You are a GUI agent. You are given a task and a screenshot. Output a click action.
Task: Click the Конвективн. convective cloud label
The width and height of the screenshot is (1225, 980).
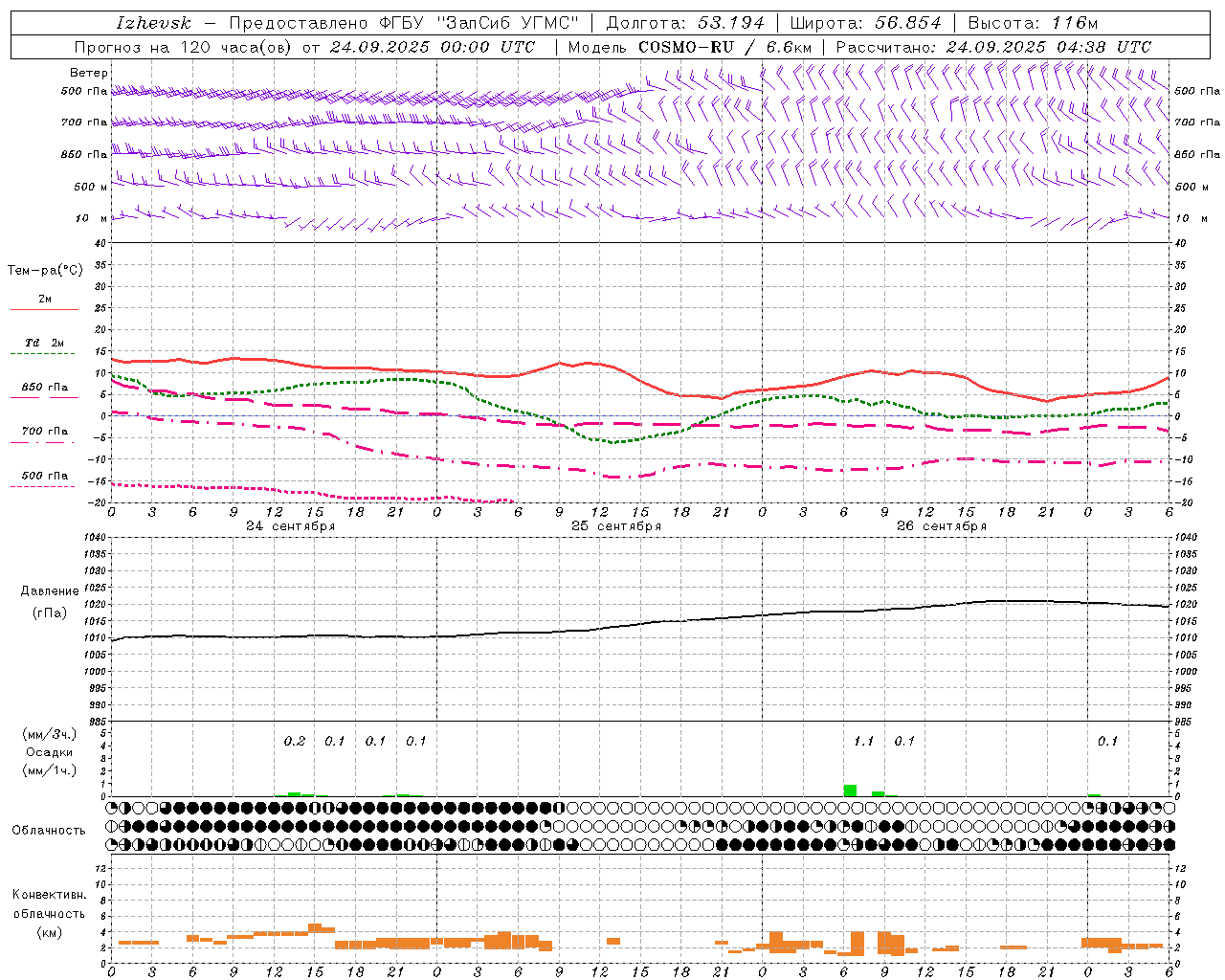pyautogui.click(x=49, y=895)
